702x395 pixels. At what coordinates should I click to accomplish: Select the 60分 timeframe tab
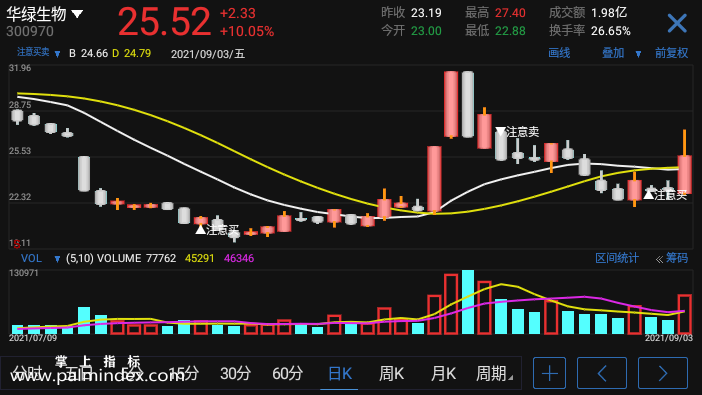(287, 373)
